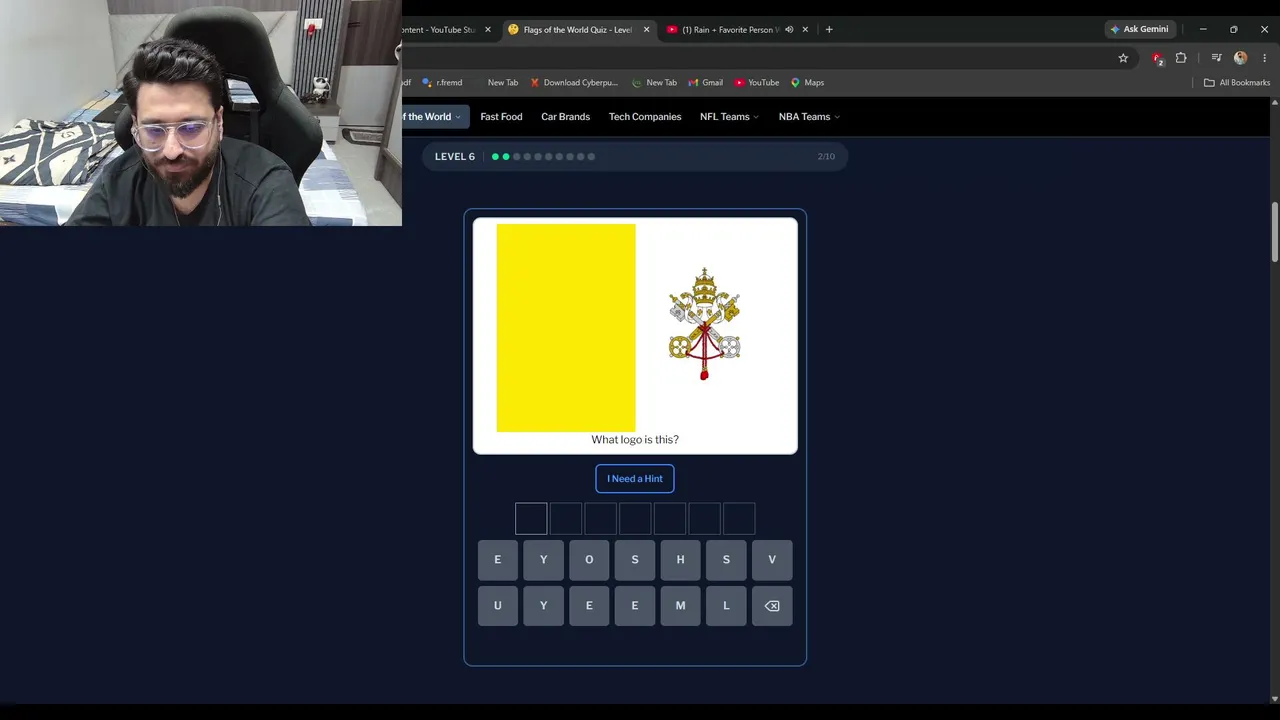Tap the H letter key
The image size is (1280, 720).
(x=680, y=560)
